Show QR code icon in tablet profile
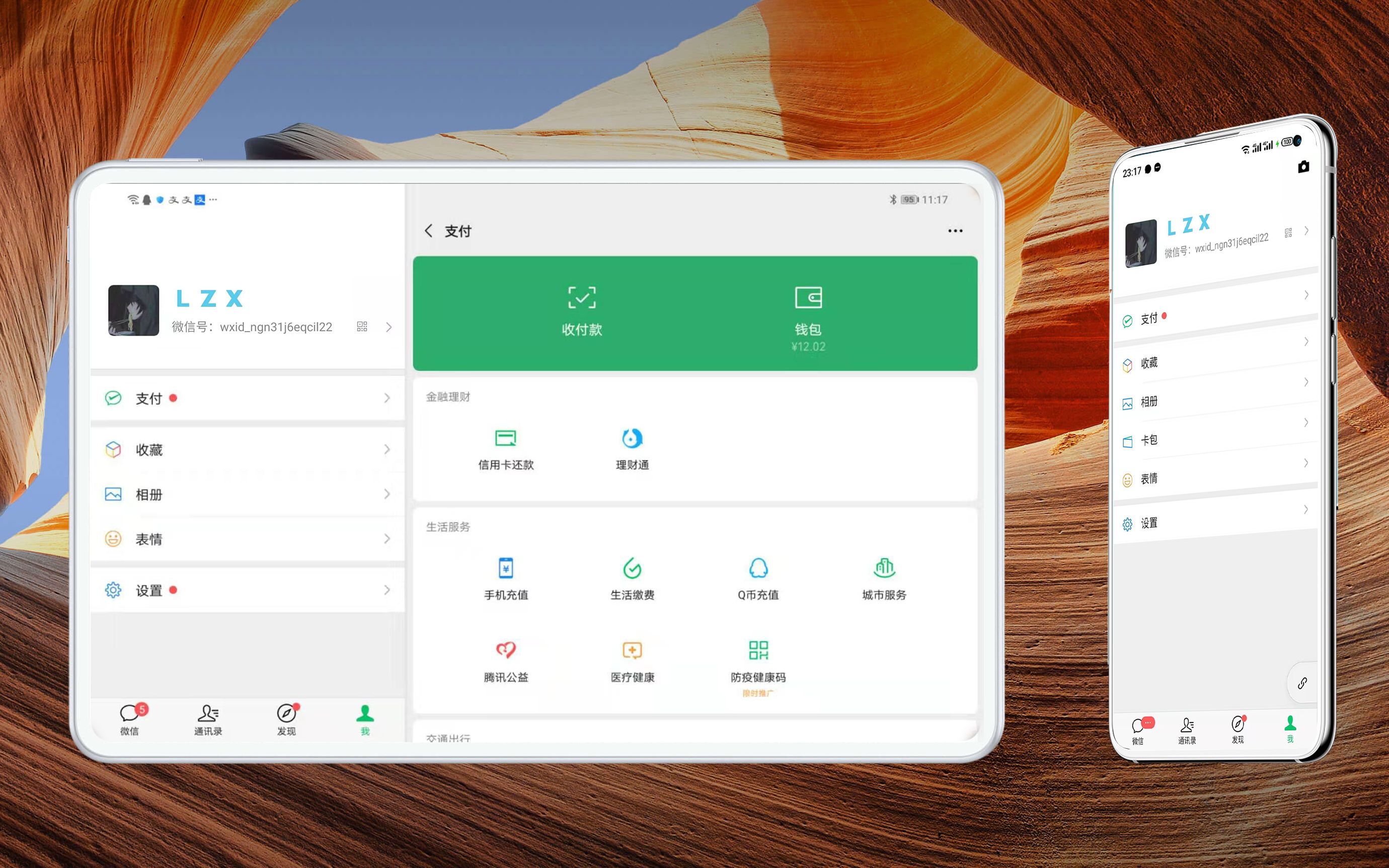 point(362,327)
